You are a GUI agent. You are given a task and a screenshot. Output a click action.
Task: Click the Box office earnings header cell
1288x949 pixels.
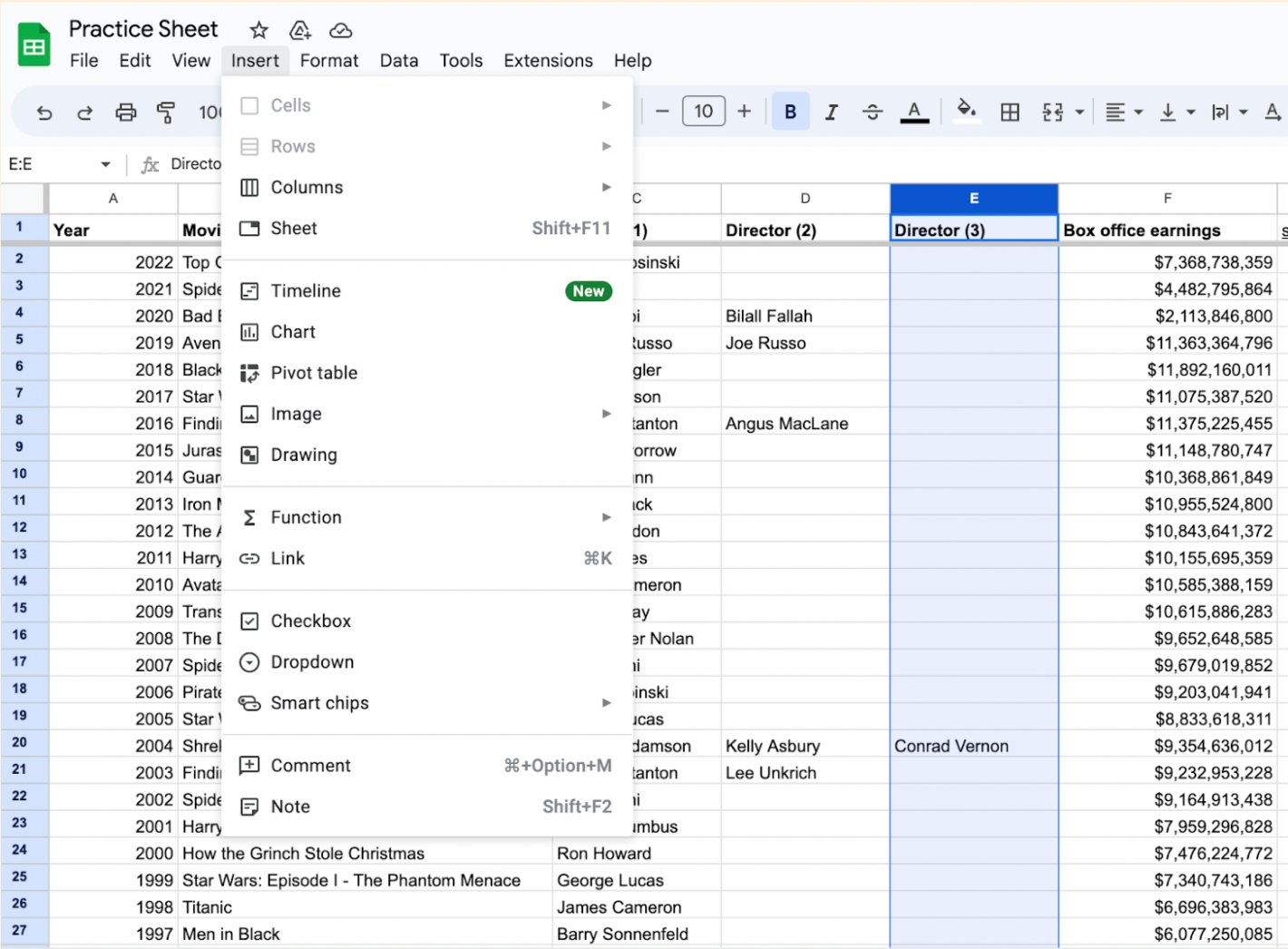click(1167, 230)
